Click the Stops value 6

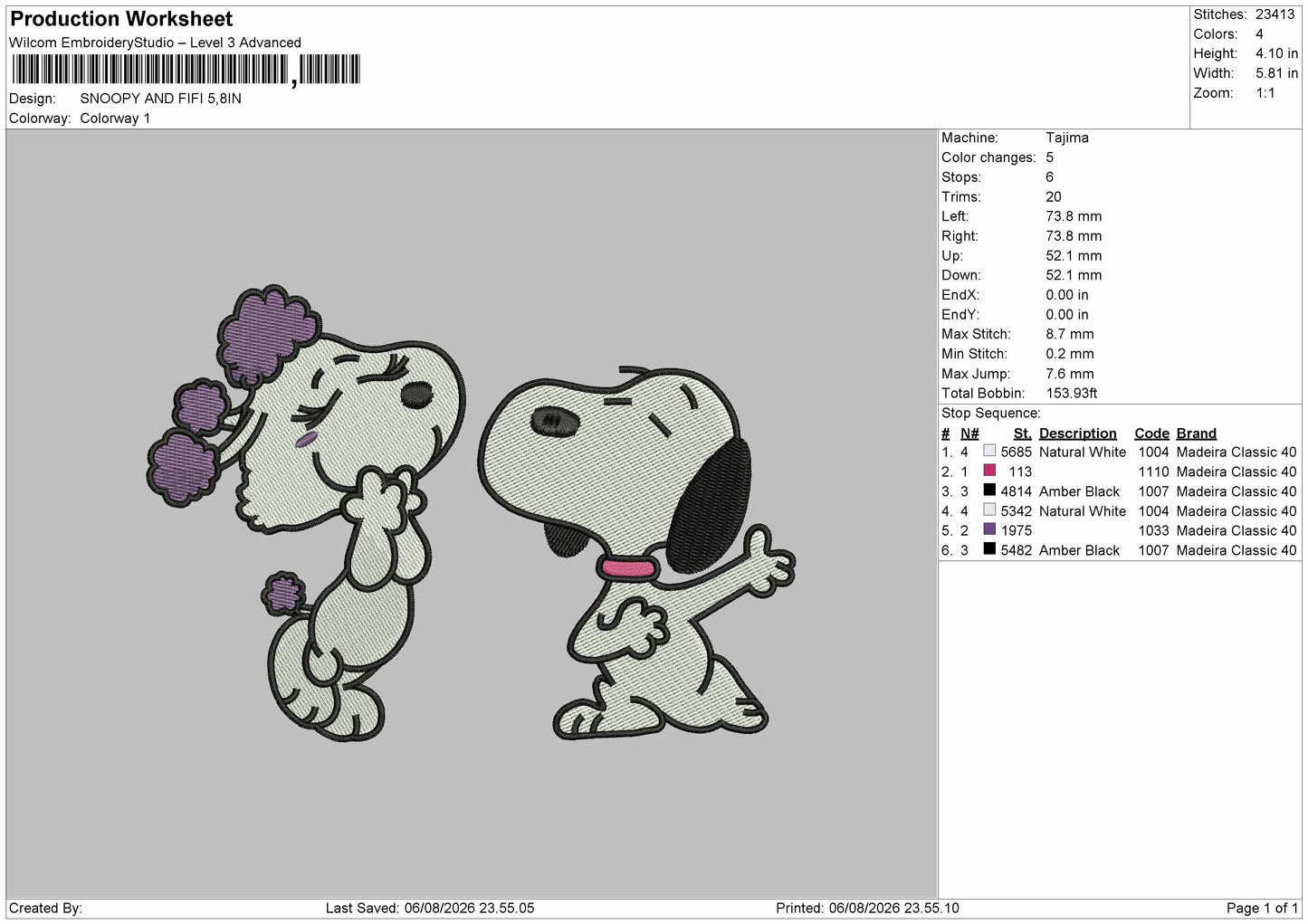1050,177
